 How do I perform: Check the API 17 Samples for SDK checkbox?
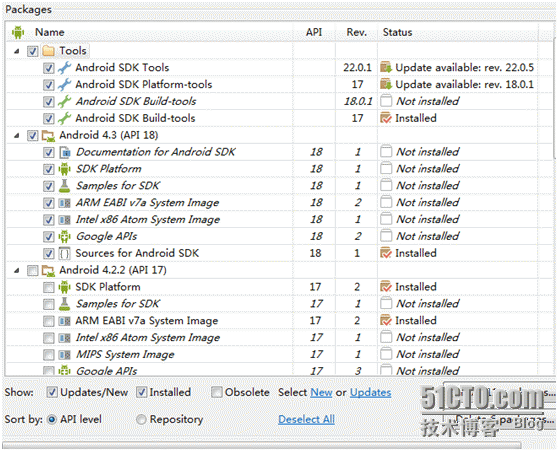pyautogui.click(x=49, y=304)
